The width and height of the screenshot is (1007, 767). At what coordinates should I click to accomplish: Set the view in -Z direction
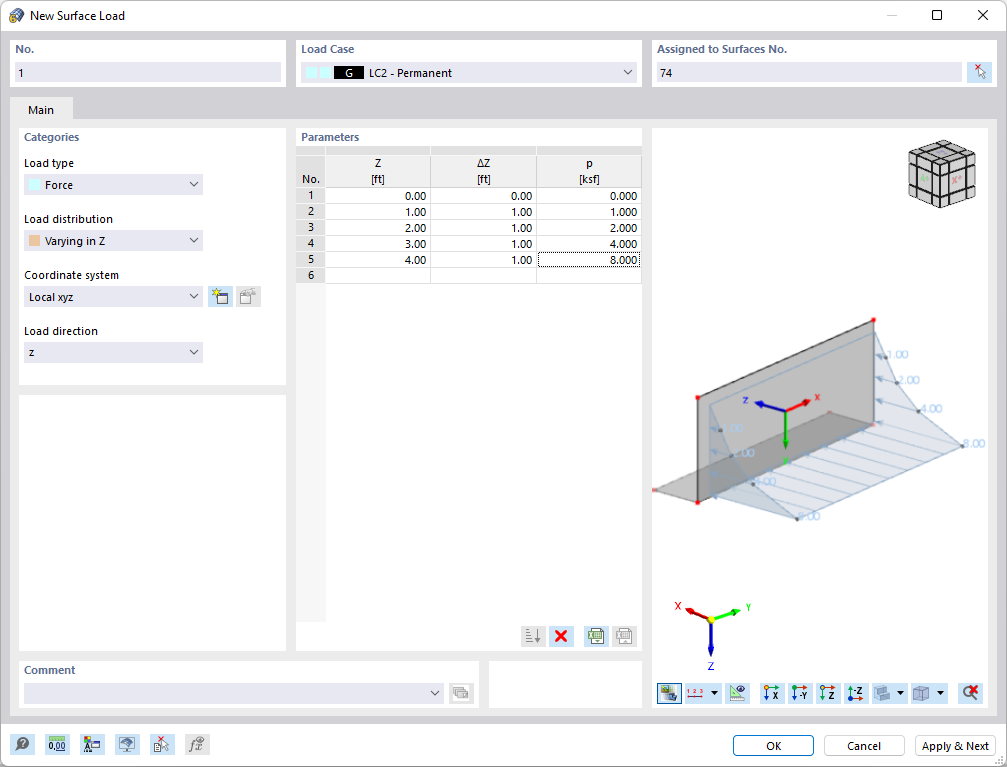coord(855,692)
